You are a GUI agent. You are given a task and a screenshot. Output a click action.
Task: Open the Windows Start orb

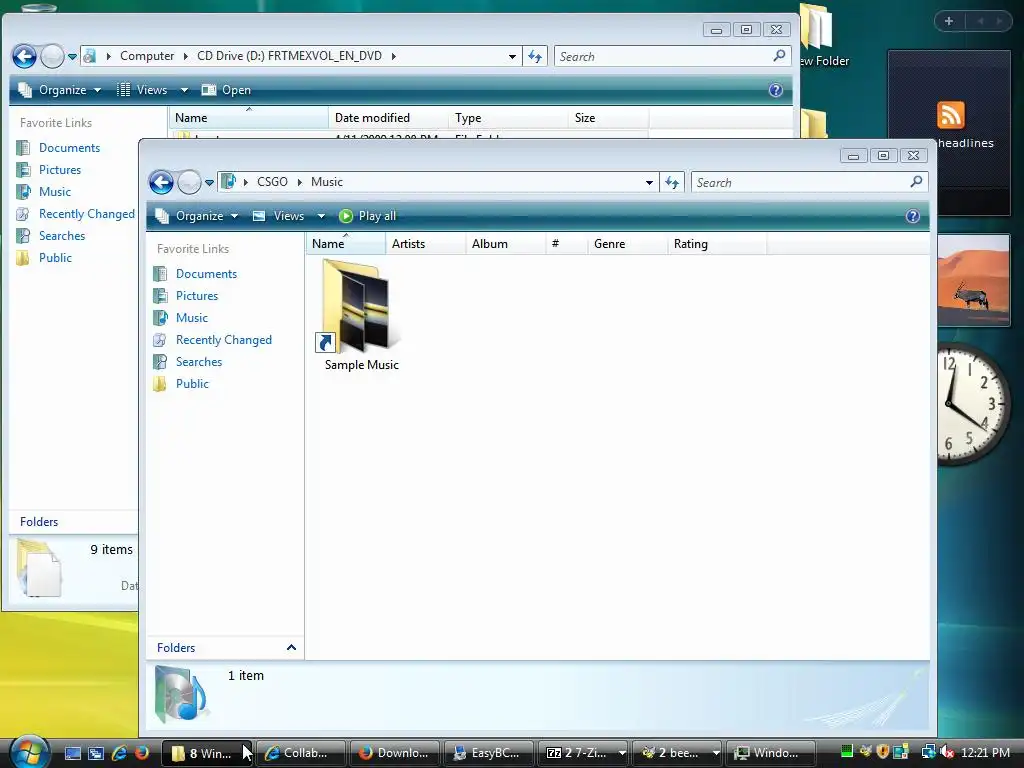pyautogui.click(x=29, y=752)
